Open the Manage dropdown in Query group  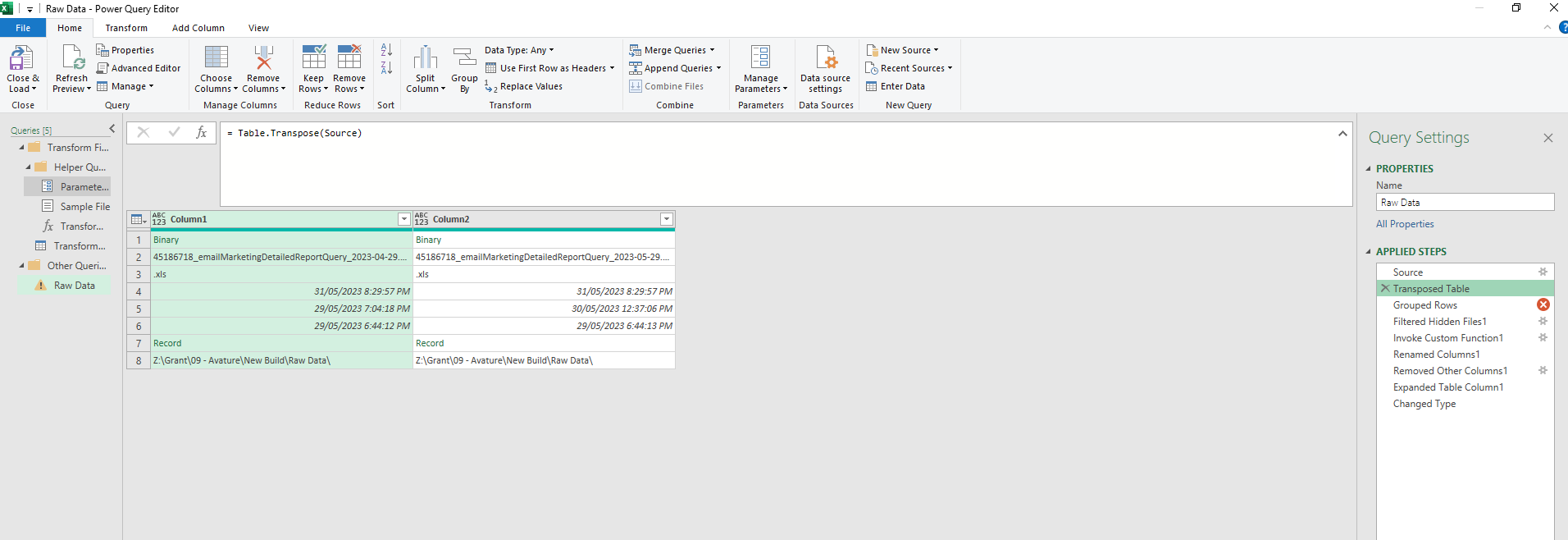(125, 86)
